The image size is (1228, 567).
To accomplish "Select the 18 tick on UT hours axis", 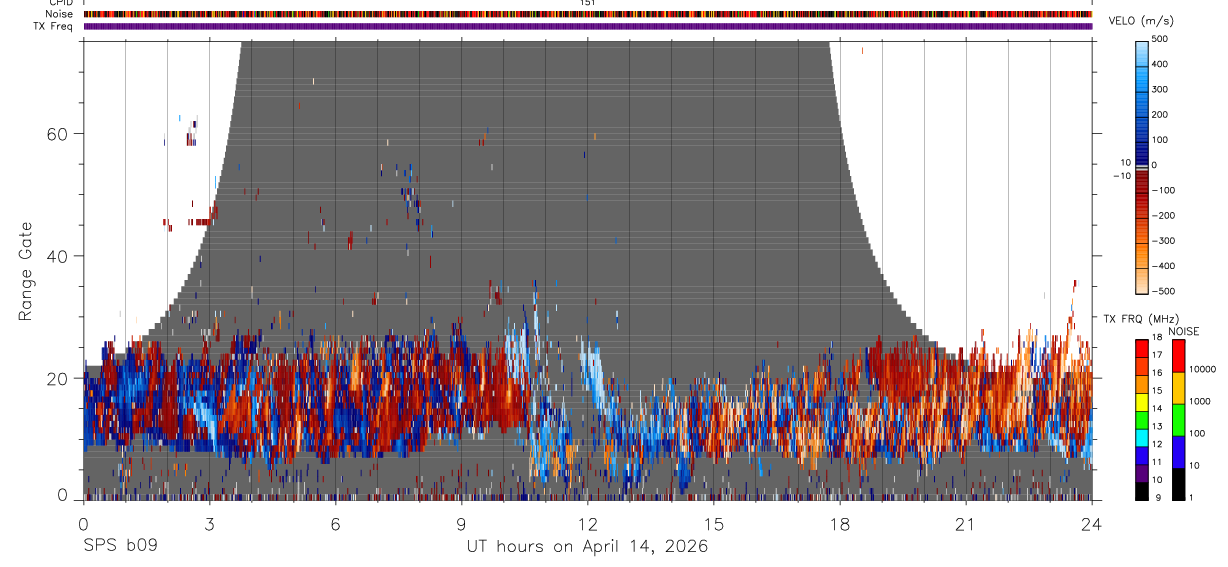I will coord(839,523).
